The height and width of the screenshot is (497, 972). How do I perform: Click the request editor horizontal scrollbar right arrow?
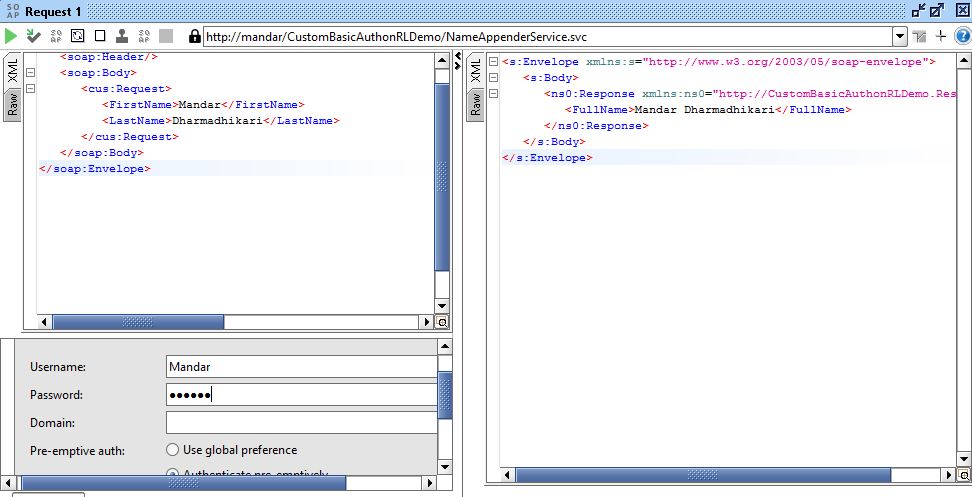point(426,322)
